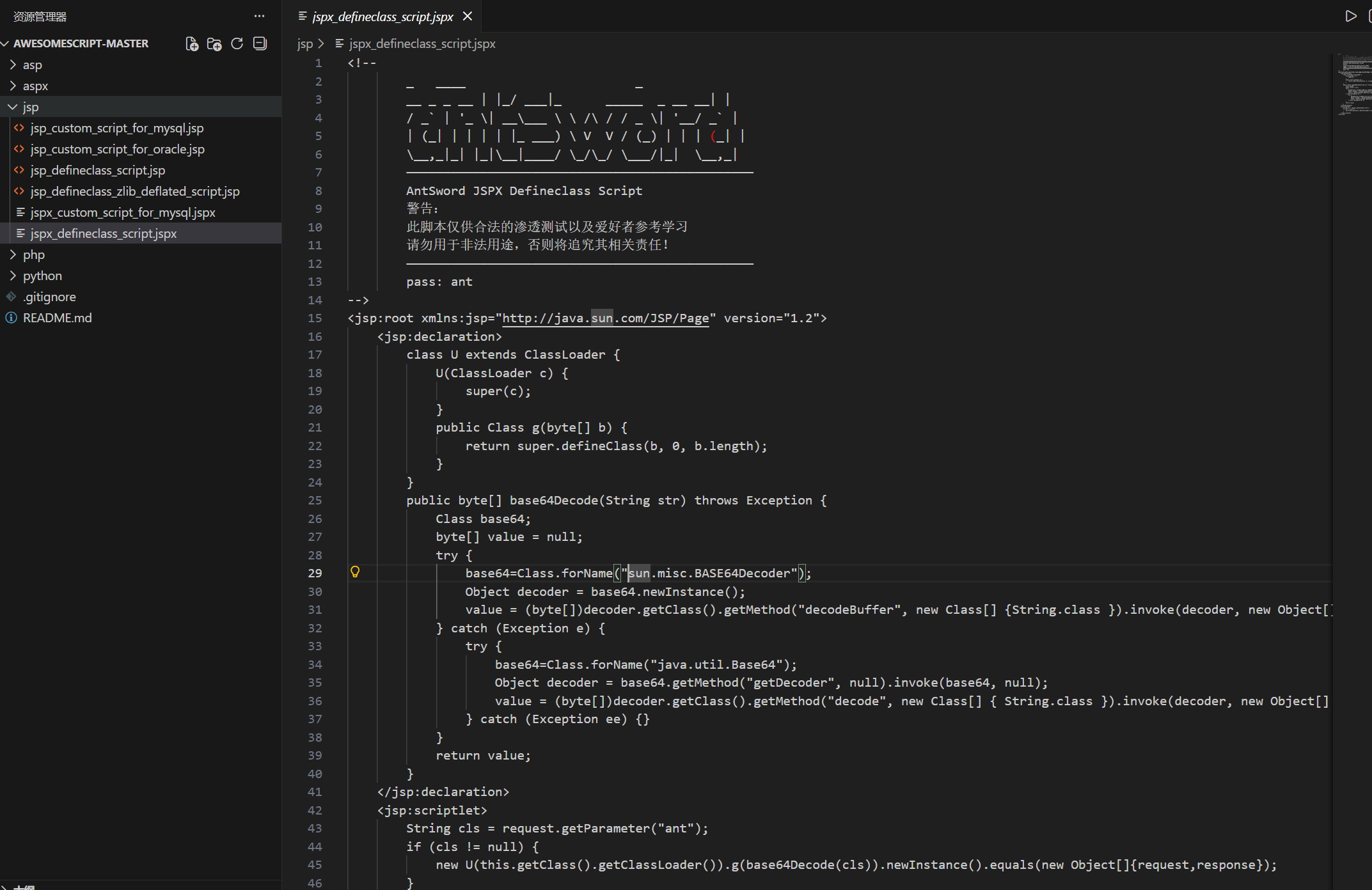
Task: Expand the asp folder
Action: tap(32, 65)
